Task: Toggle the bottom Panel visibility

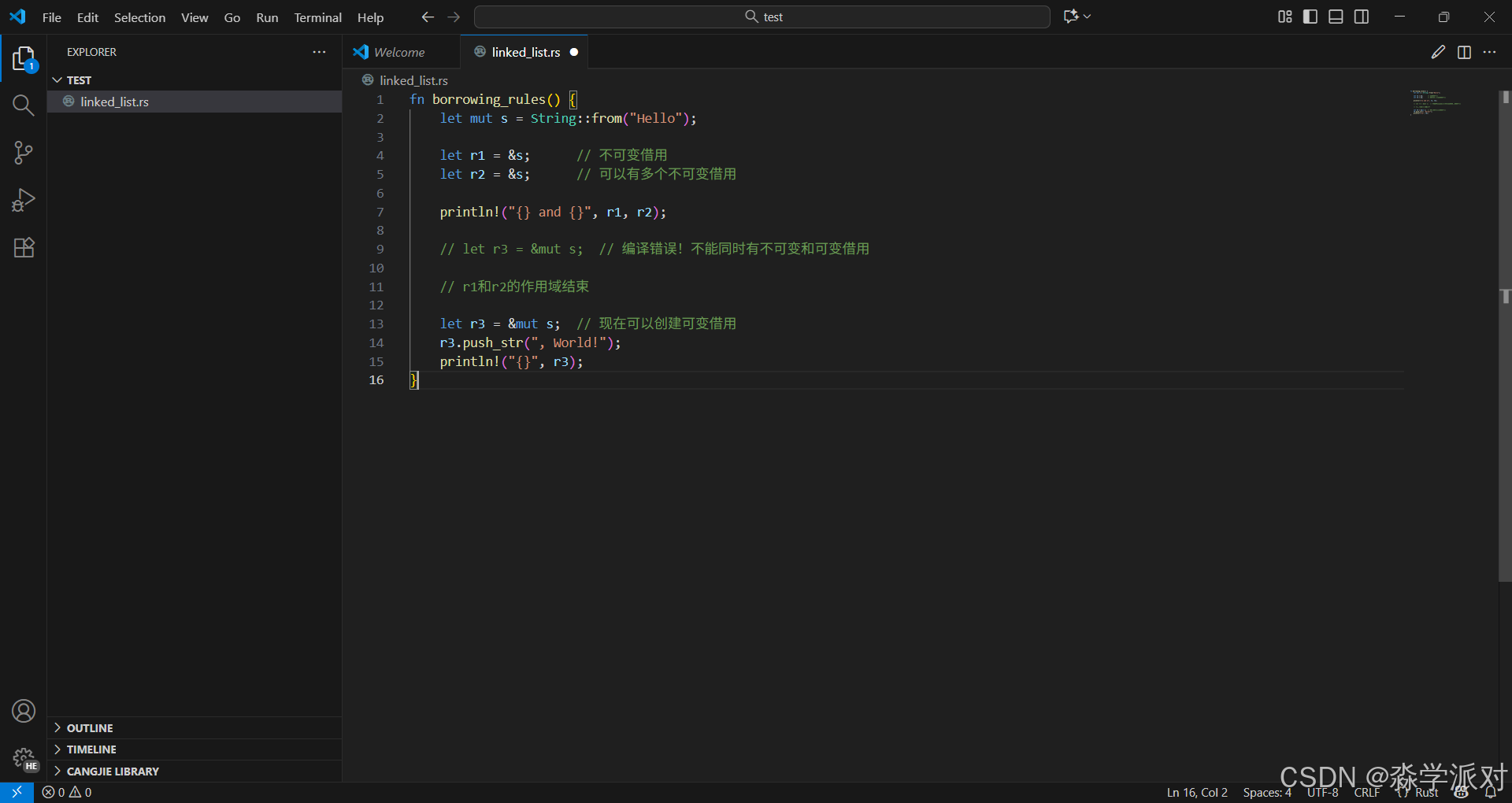Action: [x=1336, y=17]
